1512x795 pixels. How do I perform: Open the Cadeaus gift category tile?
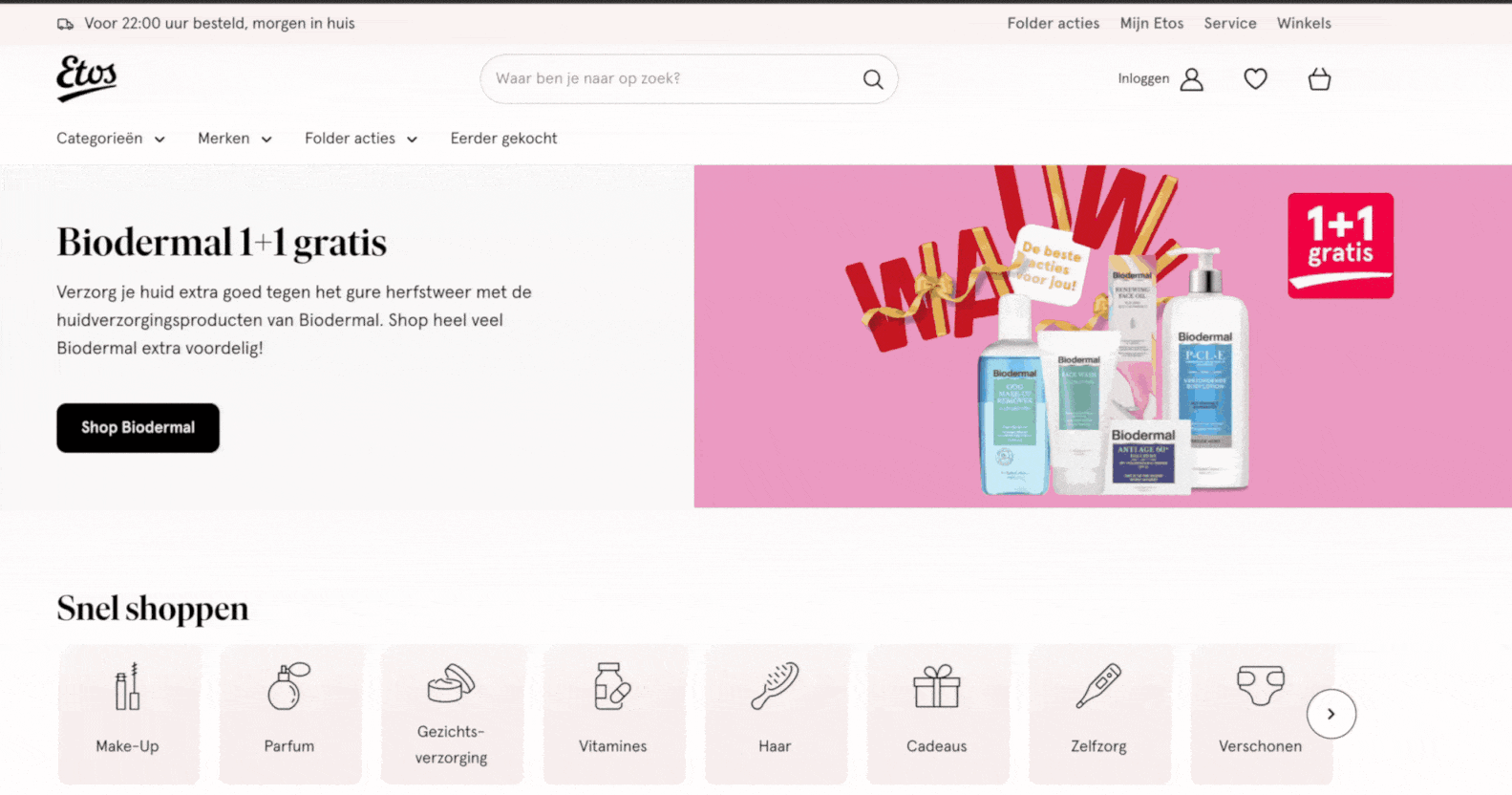click(x=936, y=714)
